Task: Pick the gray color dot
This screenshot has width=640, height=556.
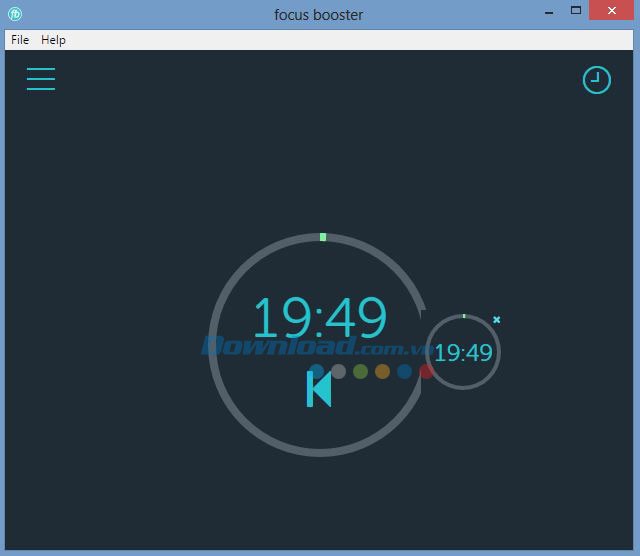Action: pyautogui.click(x=338, y=372)
